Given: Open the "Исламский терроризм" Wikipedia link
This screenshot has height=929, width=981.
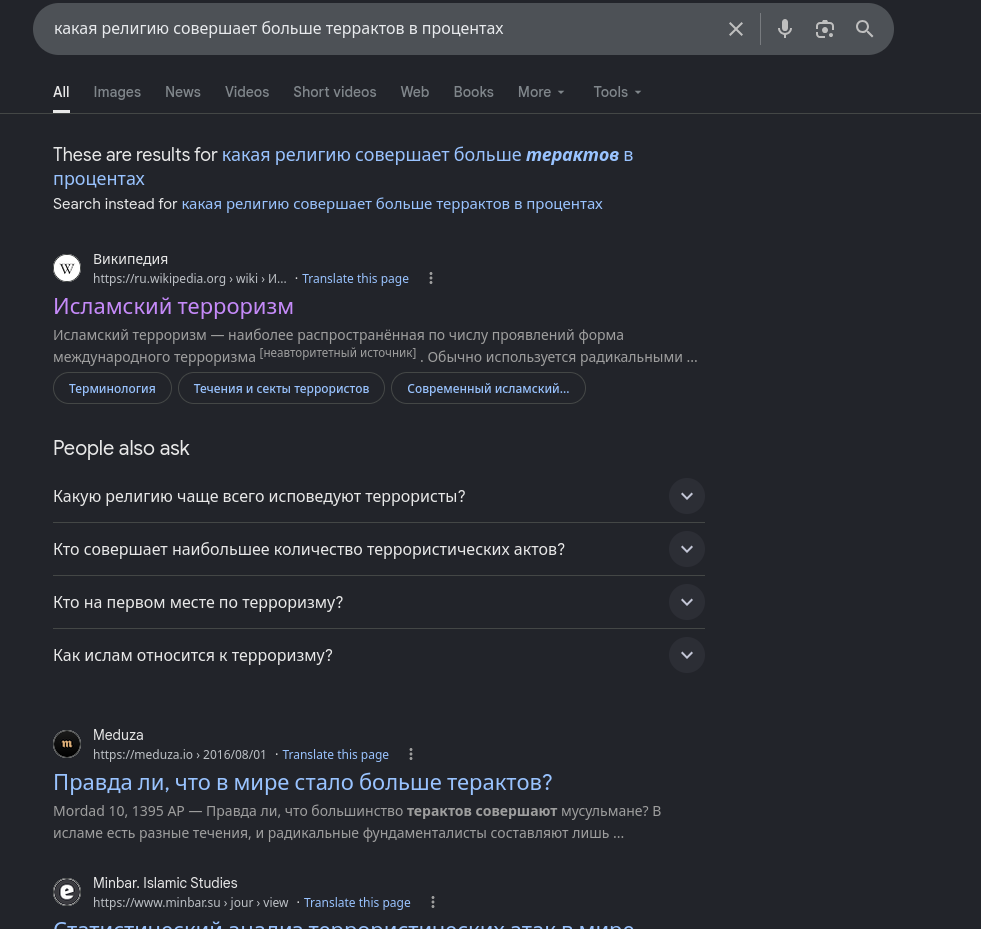Looking at the screenshot, I should pos(173,307).
